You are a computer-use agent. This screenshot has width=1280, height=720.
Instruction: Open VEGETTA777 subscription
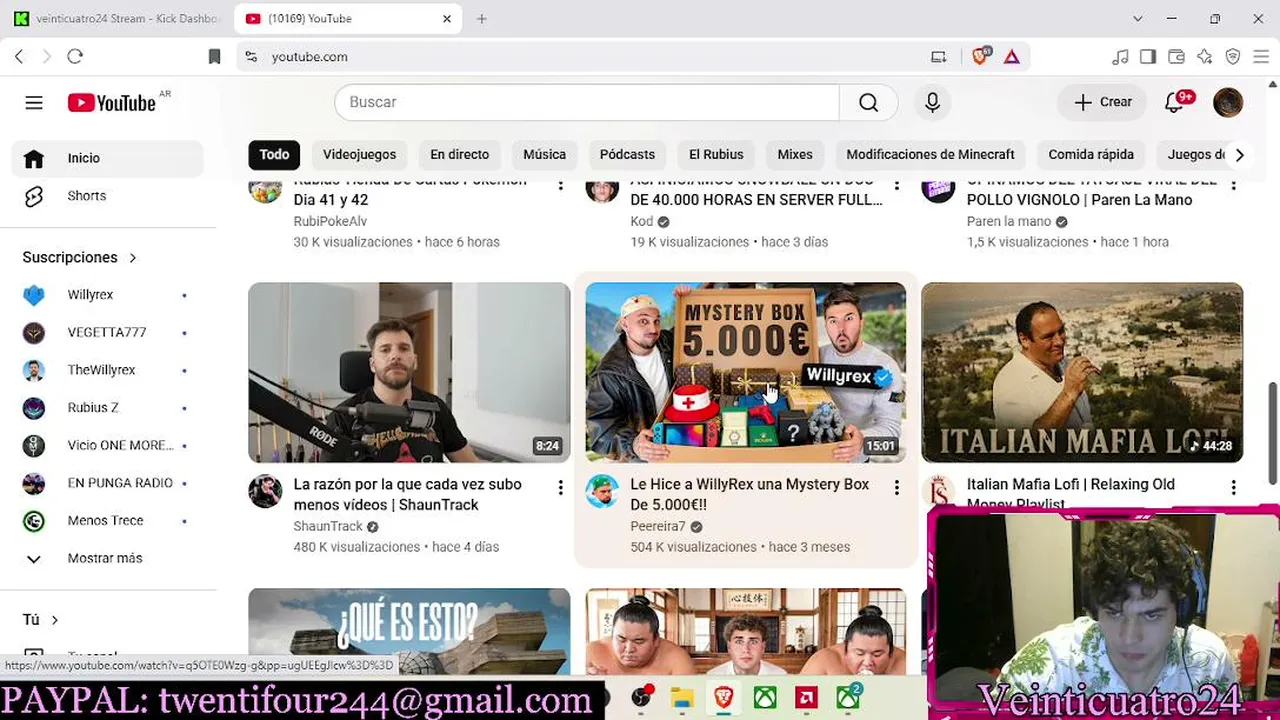coord(108,332)
